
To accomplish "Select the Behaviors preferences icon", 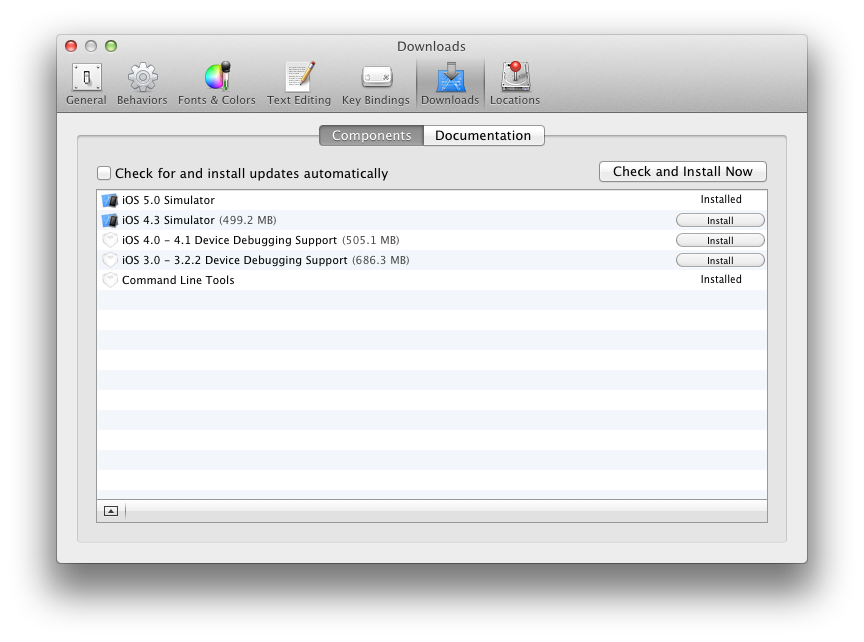I will click(x=141, y=80).
